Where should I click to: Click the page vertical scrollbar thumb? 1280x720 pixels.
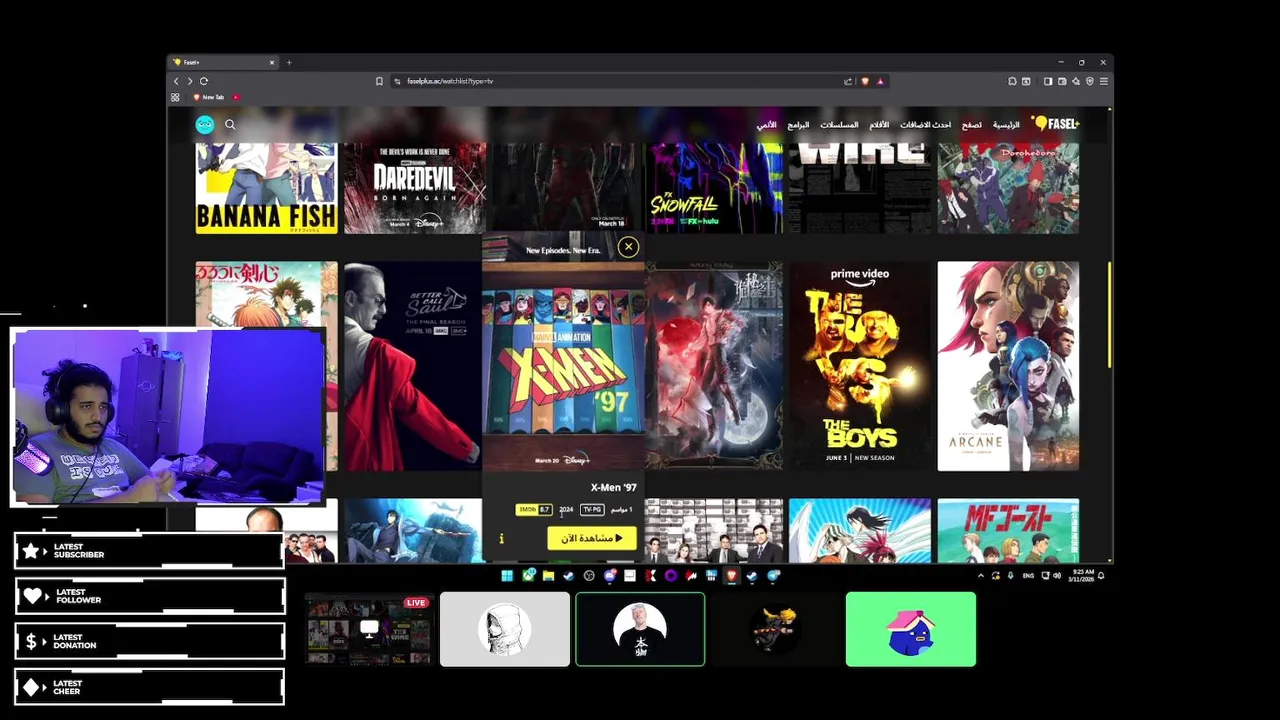click(x=1109, y=316)
